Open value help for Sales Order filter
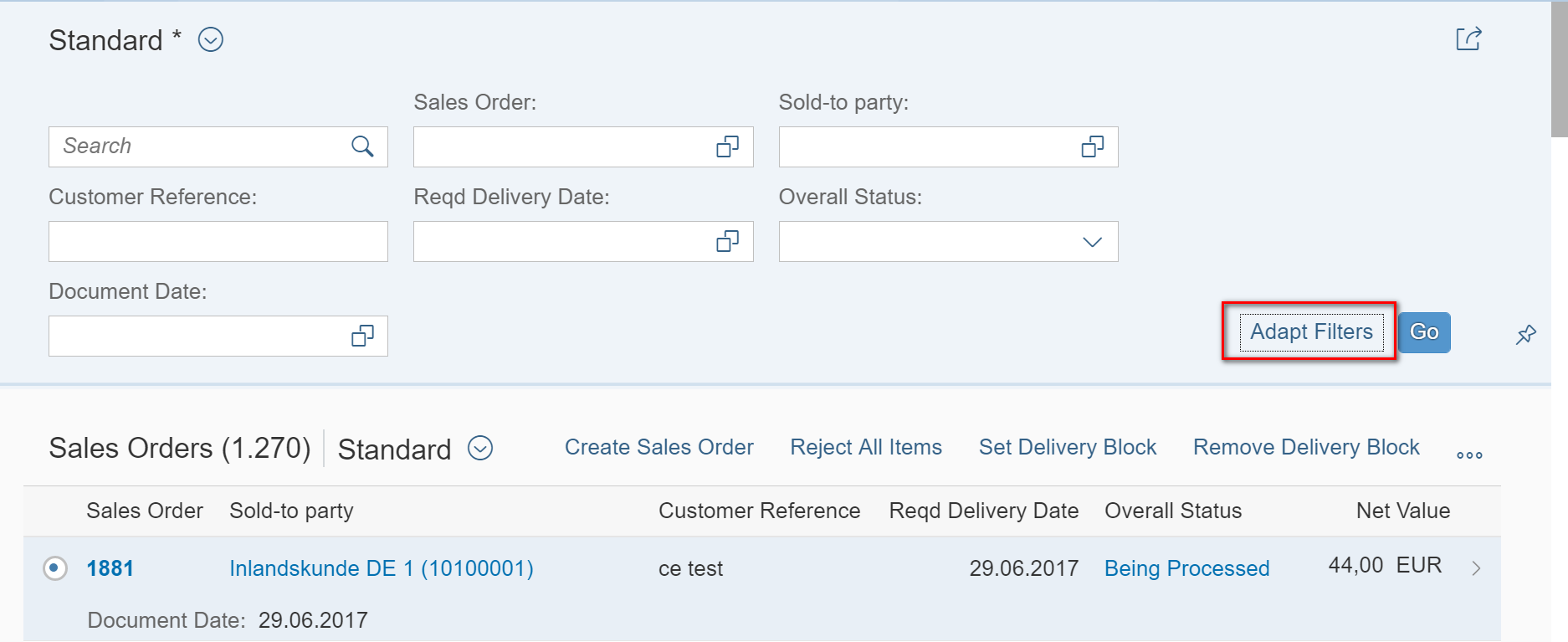1568x642 pixels. tap(727, 147)
